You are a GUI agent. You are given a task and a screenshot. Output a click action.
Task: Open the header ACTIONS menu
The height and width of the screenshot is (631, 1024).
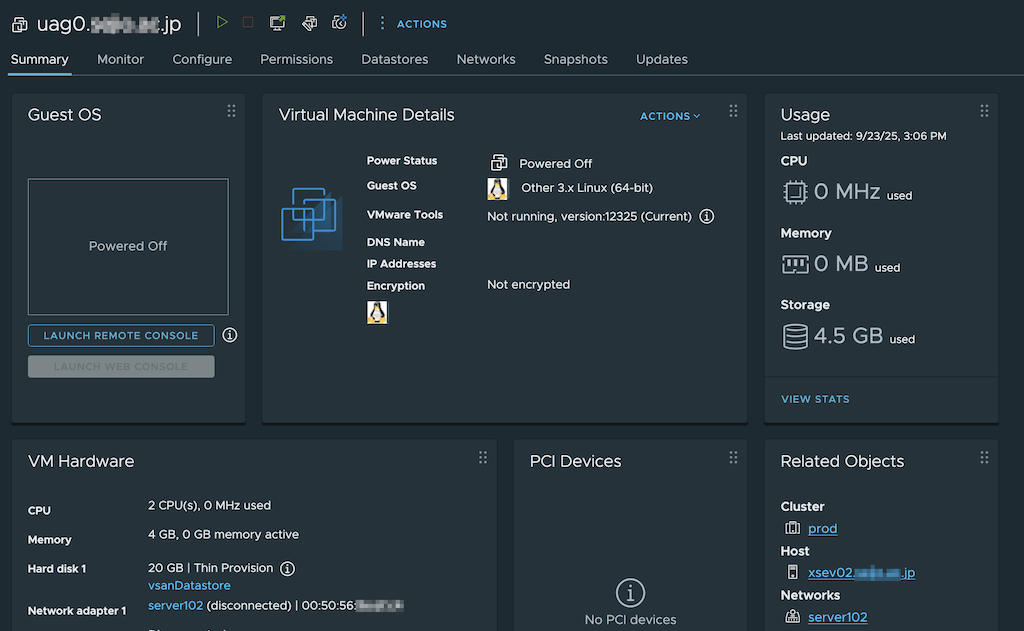click(x=413, y=24)
